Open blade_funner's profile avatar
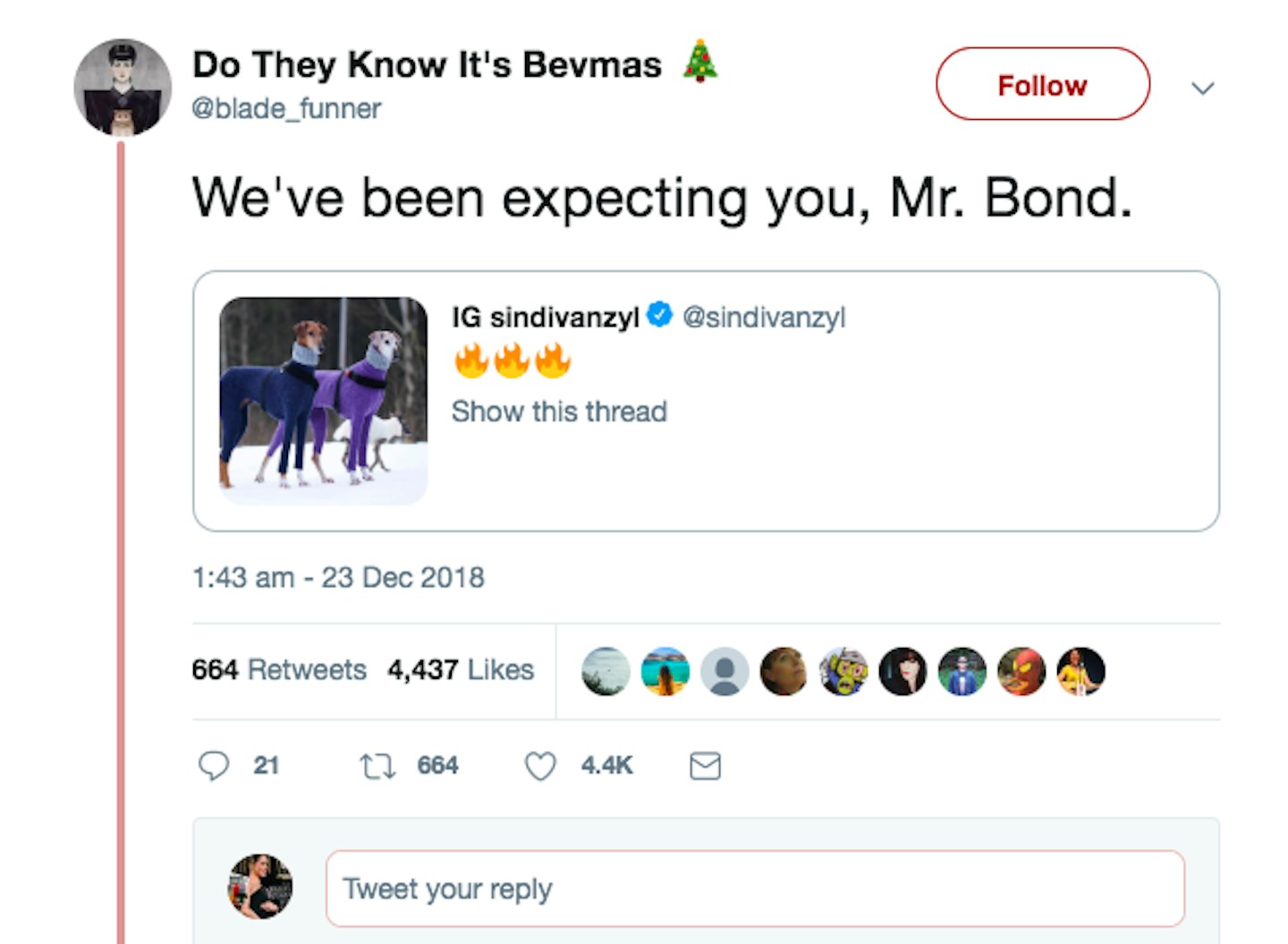Viewport: 1288px width, 944px height. [123, 87]
